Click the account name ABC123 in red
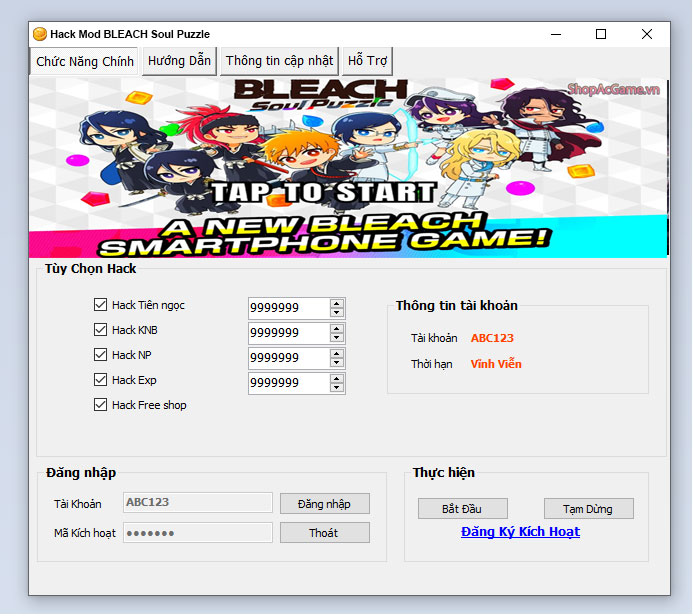Screen dimensions: 693x616 pyautogui.click(x=492, y=338)
